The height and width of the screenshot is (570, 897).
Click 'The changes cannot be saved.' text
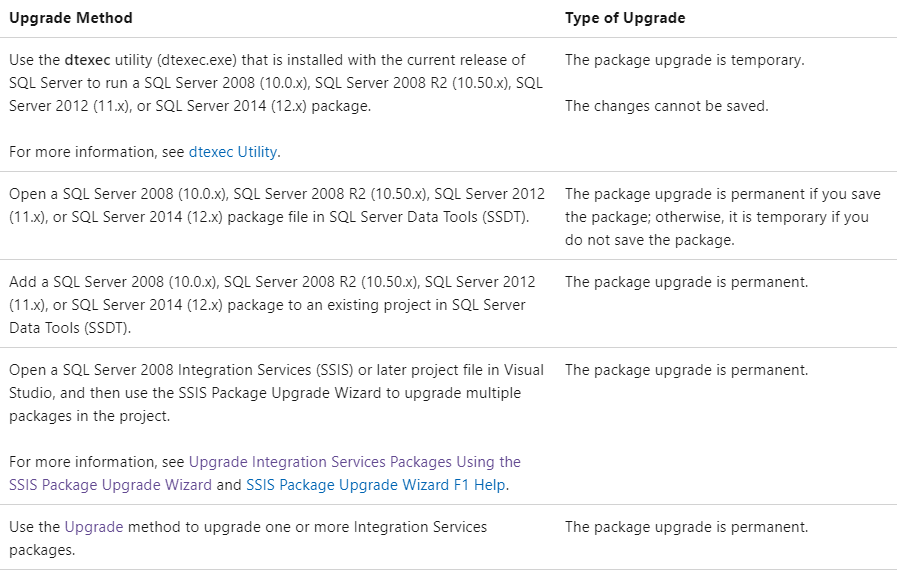click(666, 106)
